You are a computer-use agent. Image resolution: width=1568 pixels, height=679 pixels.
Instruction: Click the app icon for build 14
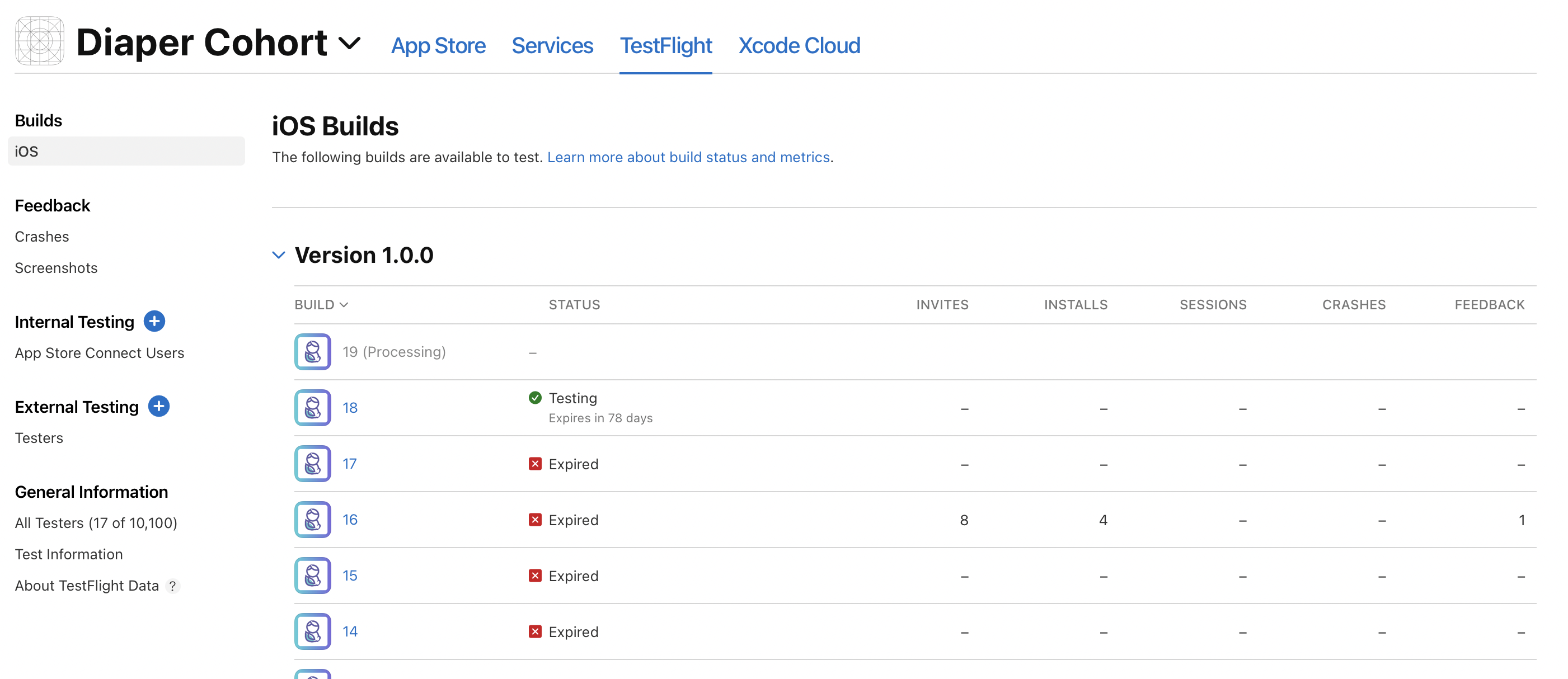(313, 631)
